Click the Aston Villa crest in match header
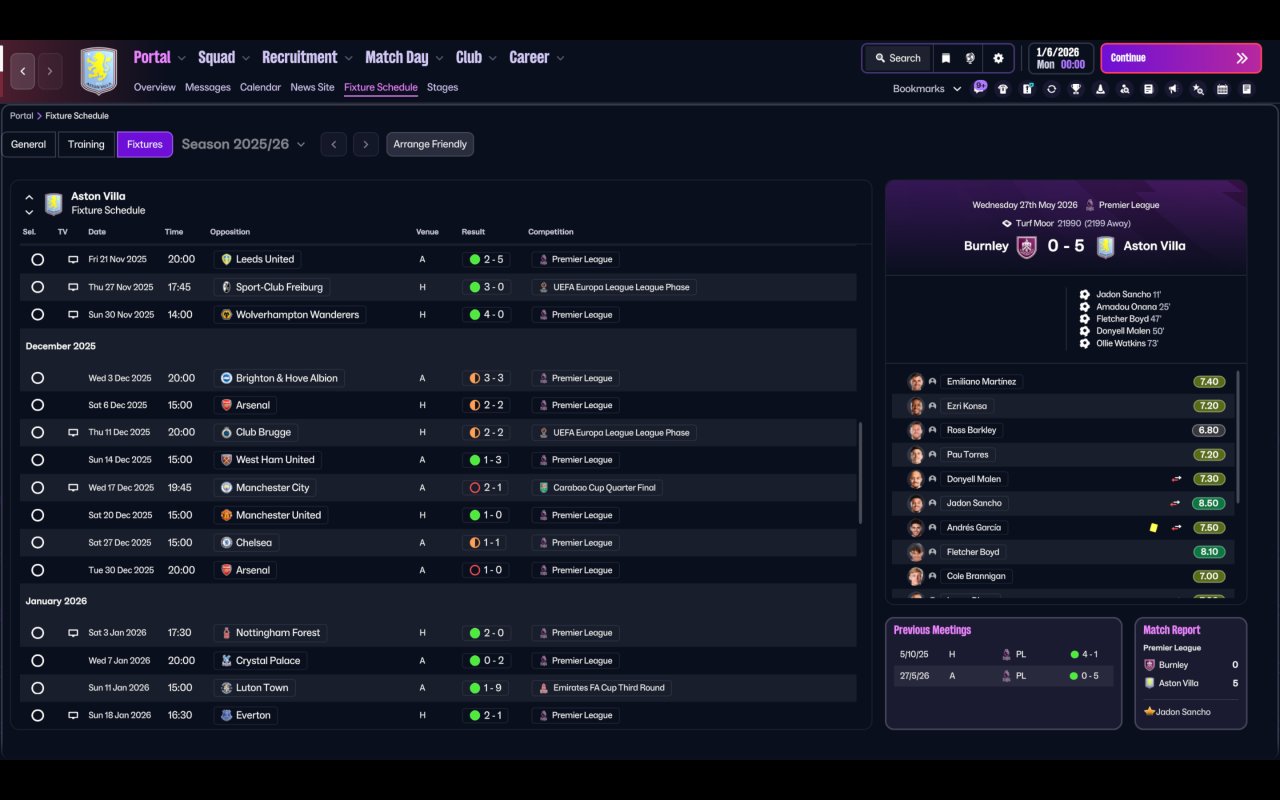1280x800 pixels. click(1105, 247)
